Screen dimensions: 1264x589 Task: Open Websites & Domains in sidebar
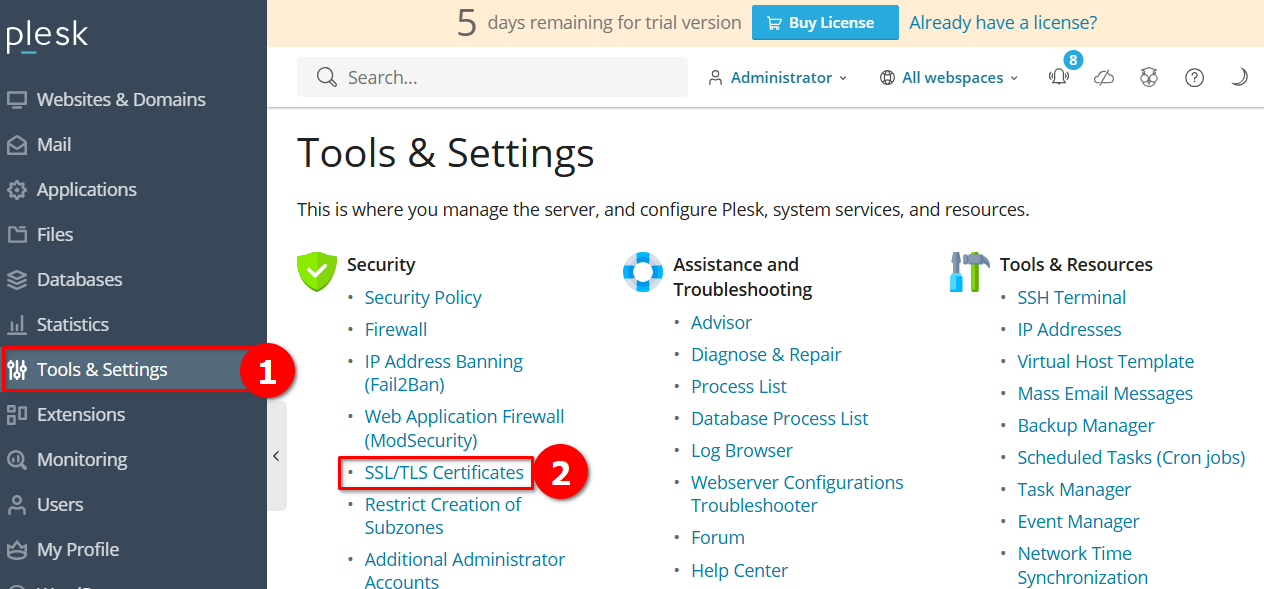pyautogui.click(x=121, y=99)
